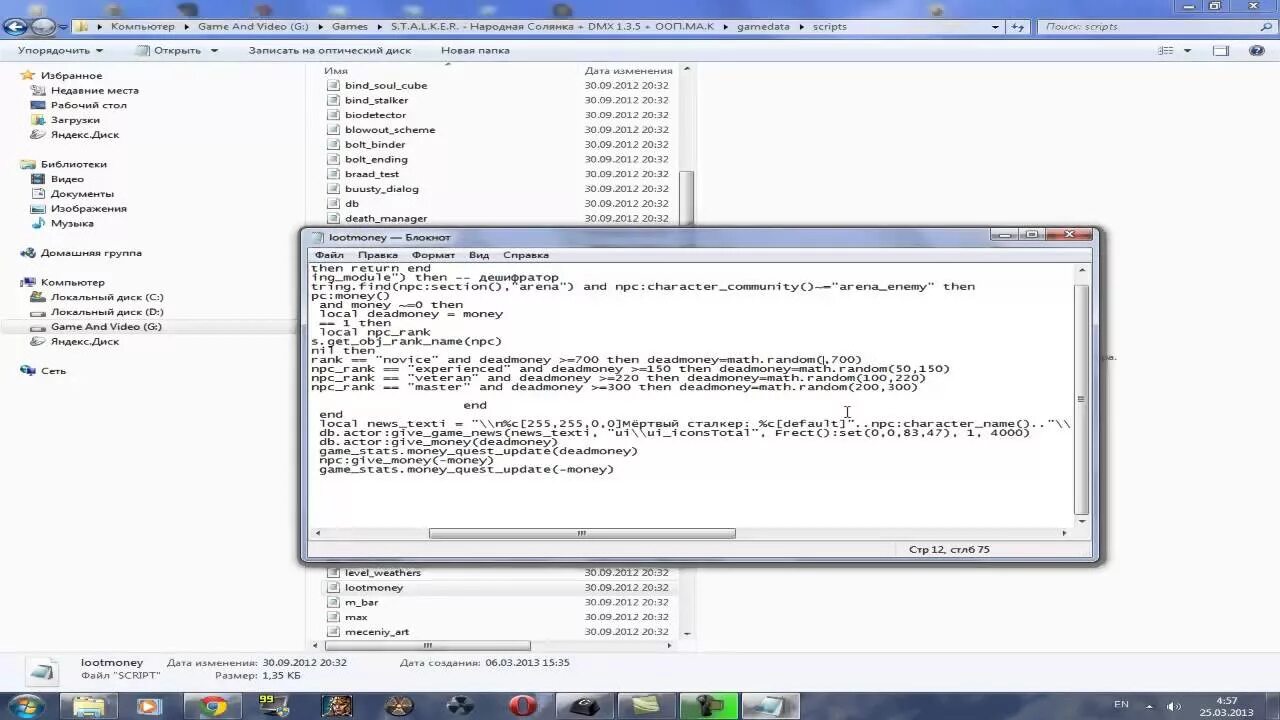Viewport: 1280px width, 720px height.
Task: Open Правка menu in Notepad
Action: (x=378, y=255)
